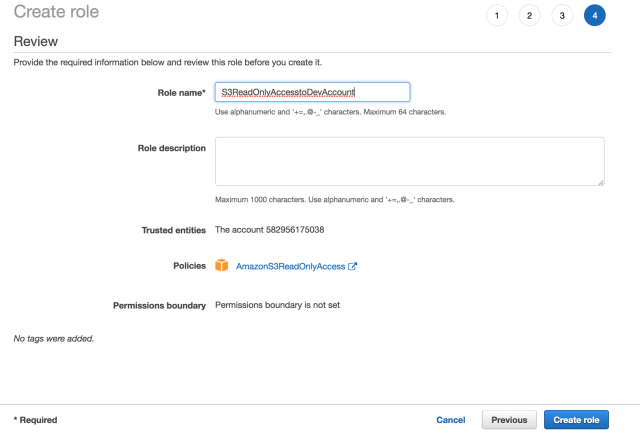Click the Role description resize handle
This screenshot has height=433, width=640.
pos(600,181)
